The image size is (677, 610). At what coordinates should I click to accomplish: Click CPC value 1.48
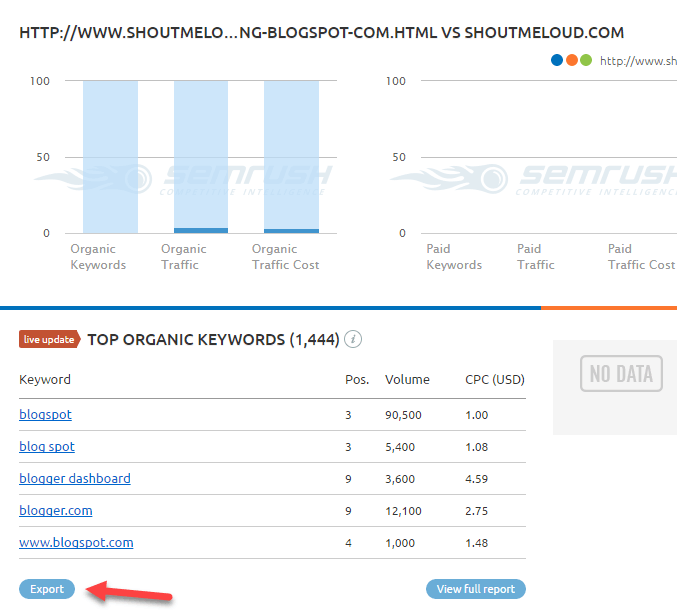coord(477,543)
